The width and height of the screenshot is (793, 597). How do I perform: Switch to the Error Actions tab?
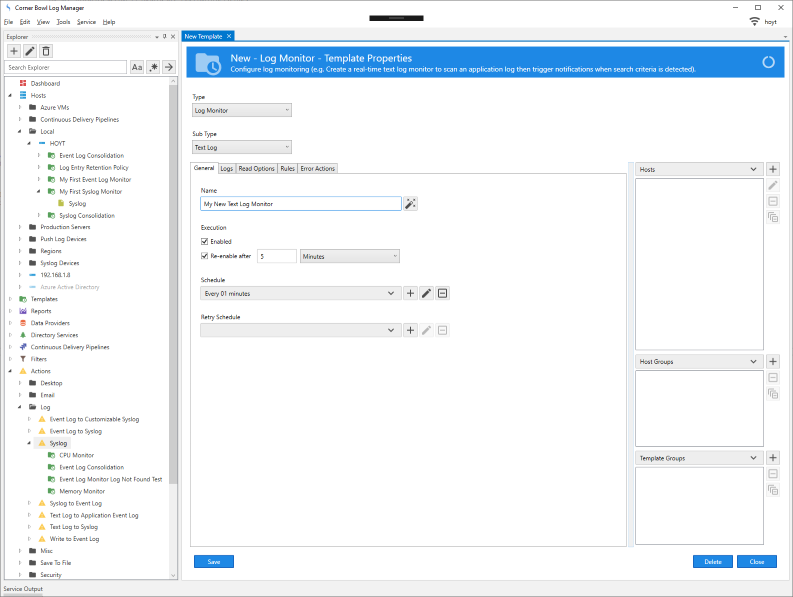pyautogui.click(x=318, y=168)
